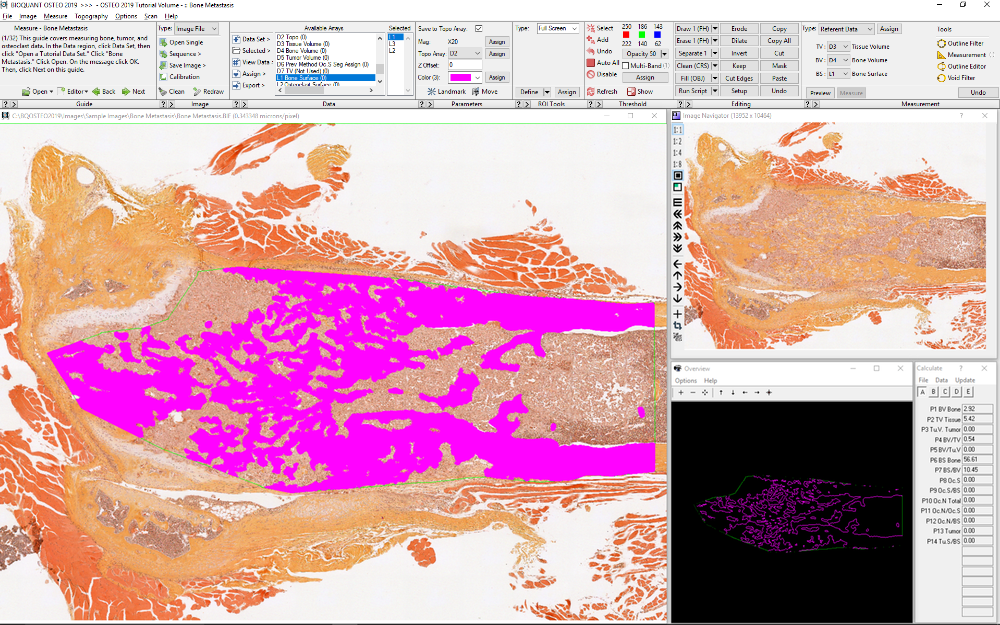The image size is (1000, 625).
Task: Toggle the Save to Topo Array checkbox
Action: [x=479, y=29]
